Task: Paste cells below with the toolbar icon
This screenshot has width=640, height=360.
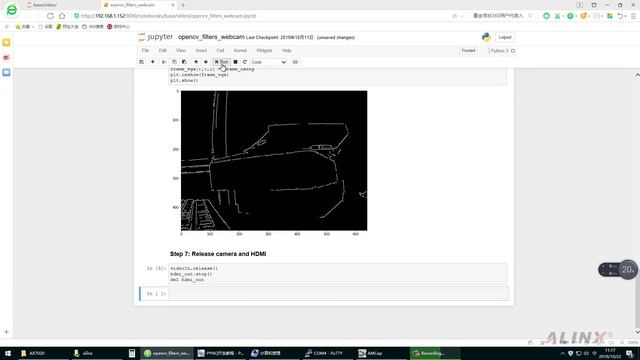Action: click(x=184, y=62)
